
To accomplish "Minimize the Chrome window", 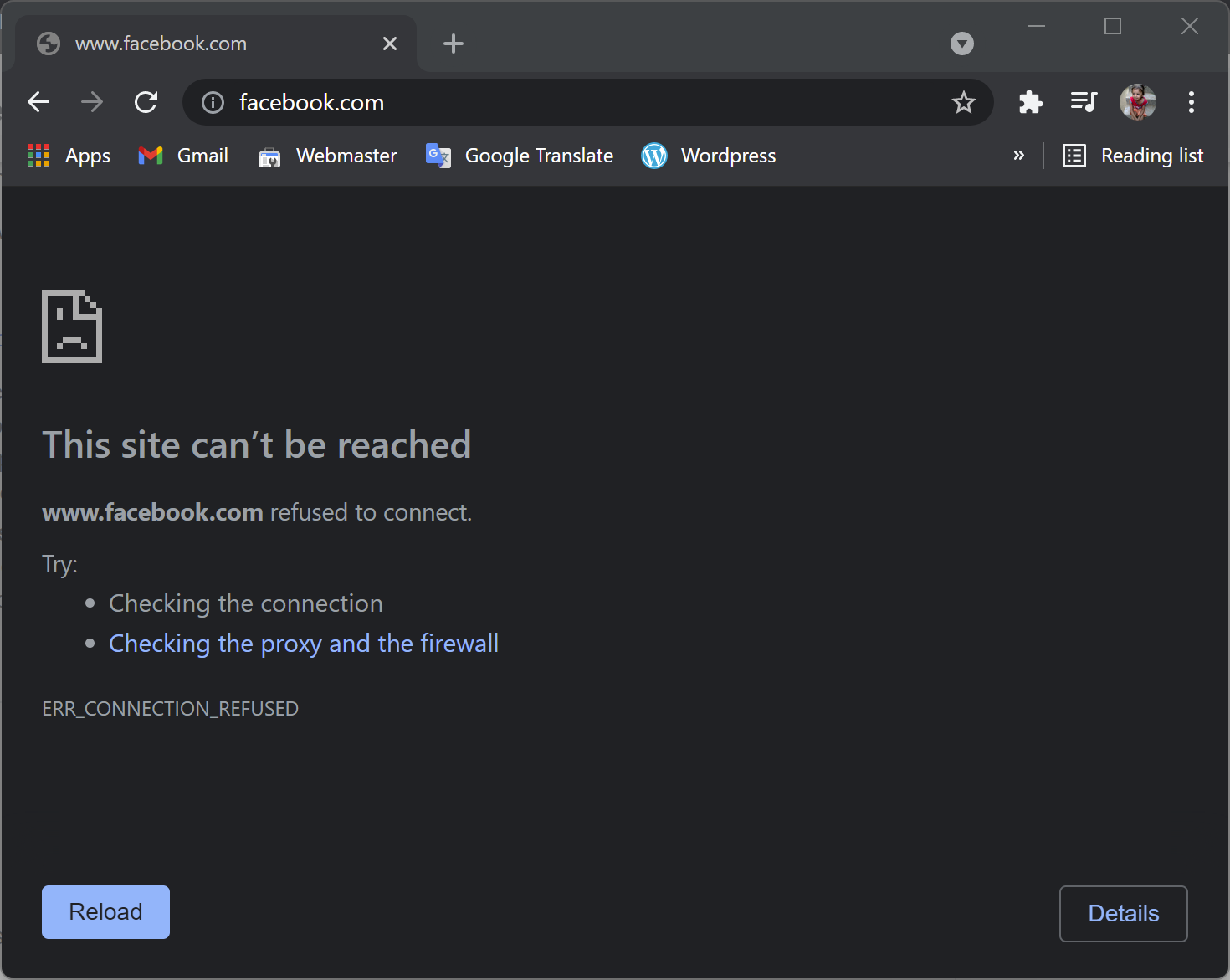I will pos(1037,26).
